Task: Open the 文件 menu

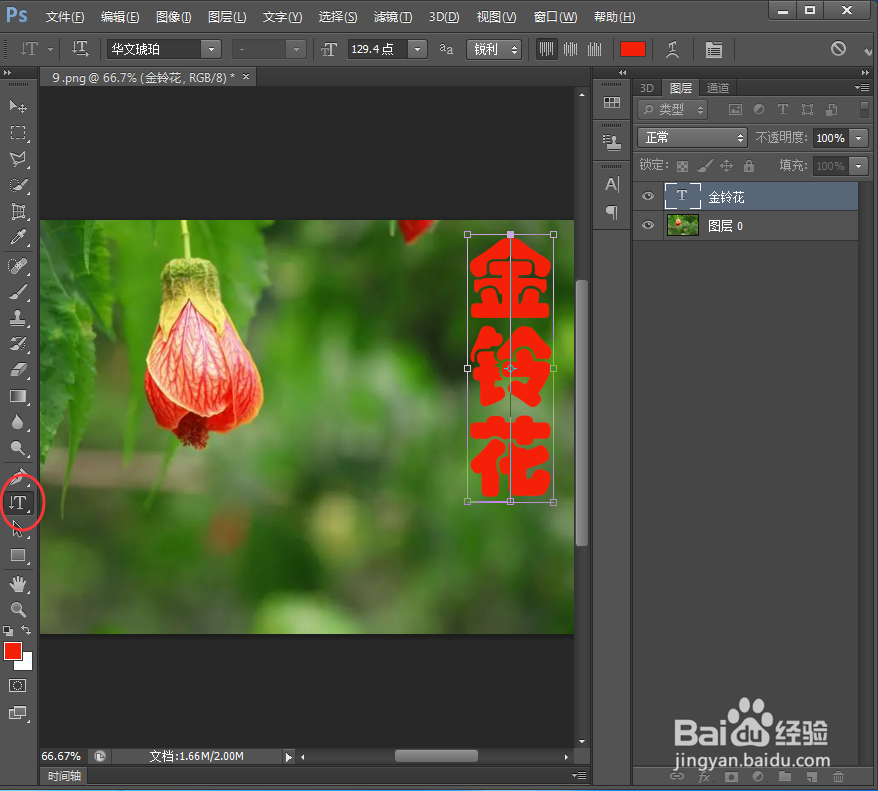Action: click(64, 17)
